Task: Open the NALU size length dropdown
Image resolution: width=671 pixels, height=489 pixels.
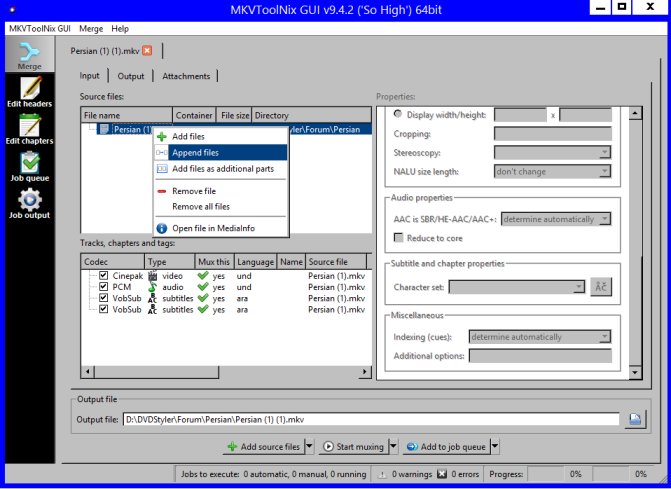Action: 552,172
